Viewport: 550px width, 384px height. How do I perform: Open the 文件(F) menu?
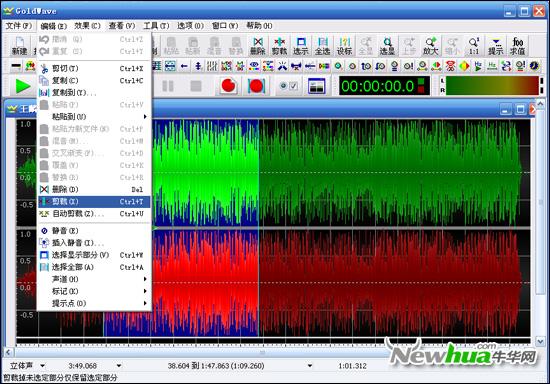tap(19, 26)
